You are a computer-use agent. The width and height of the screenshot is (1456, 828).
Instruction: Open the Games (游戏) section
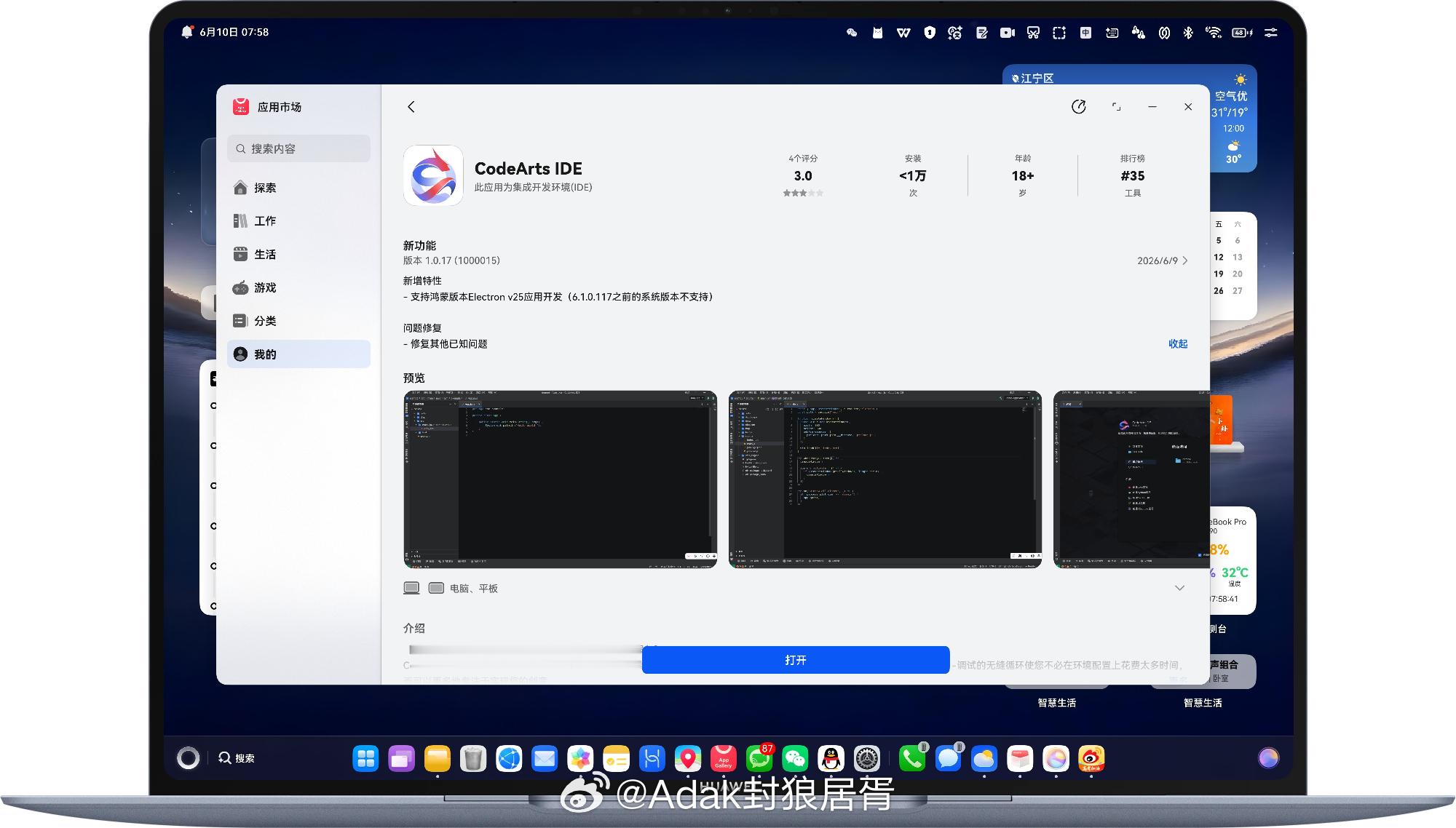(298, 287)
